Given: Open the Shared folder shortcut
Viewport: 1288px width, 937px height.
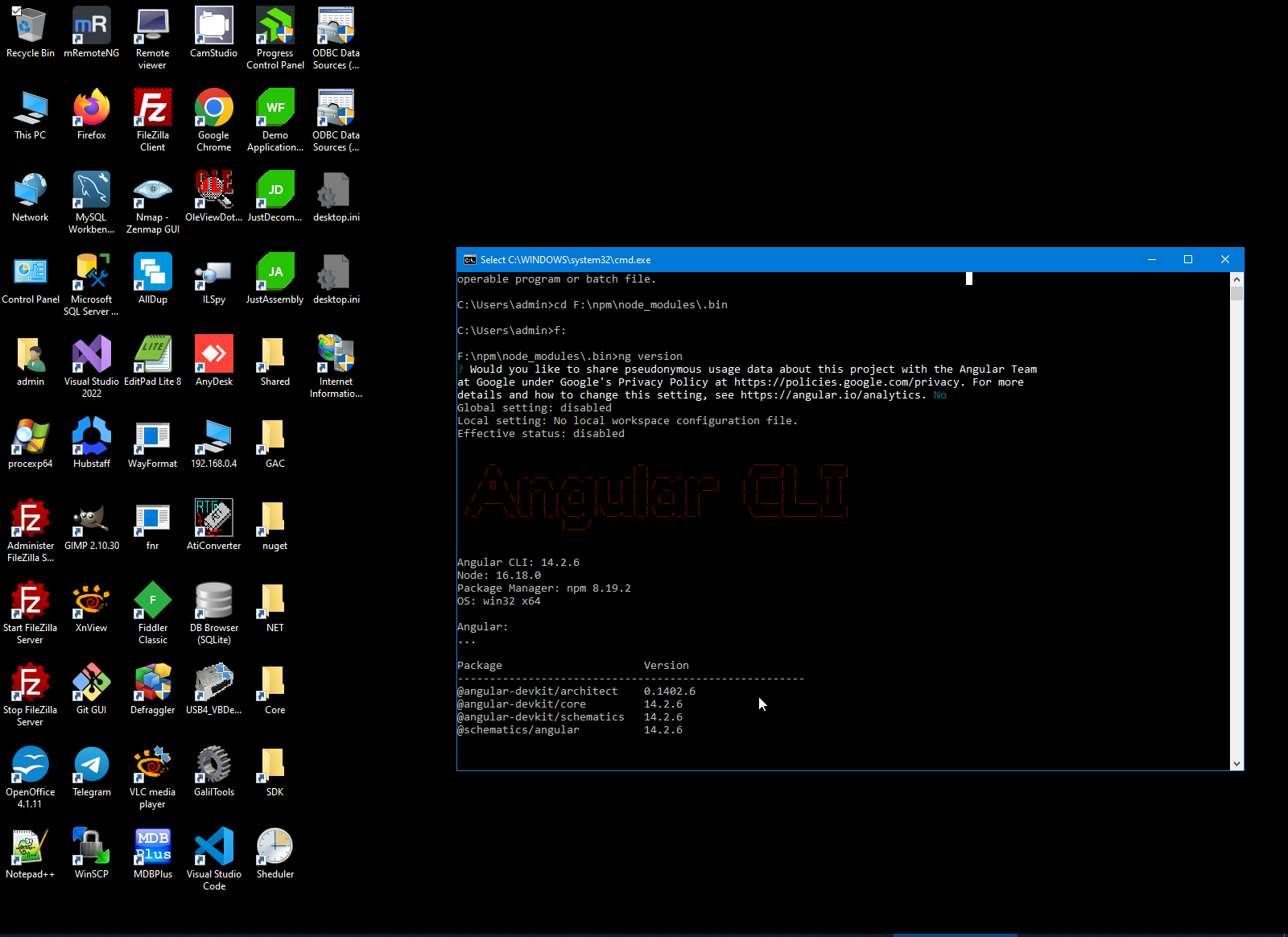Looking at the screenshot, I should click(x=275, y=361).
